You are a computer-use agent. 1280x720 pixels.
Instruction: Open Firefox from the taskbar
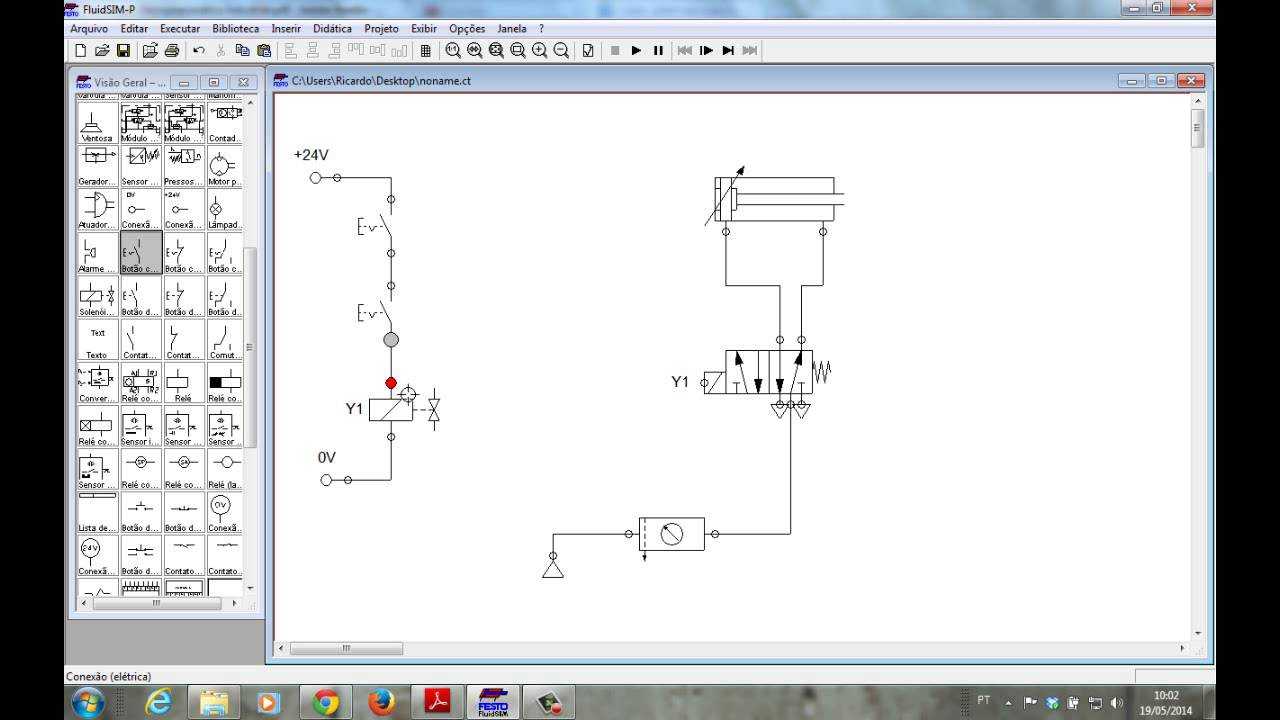[381, 702]
